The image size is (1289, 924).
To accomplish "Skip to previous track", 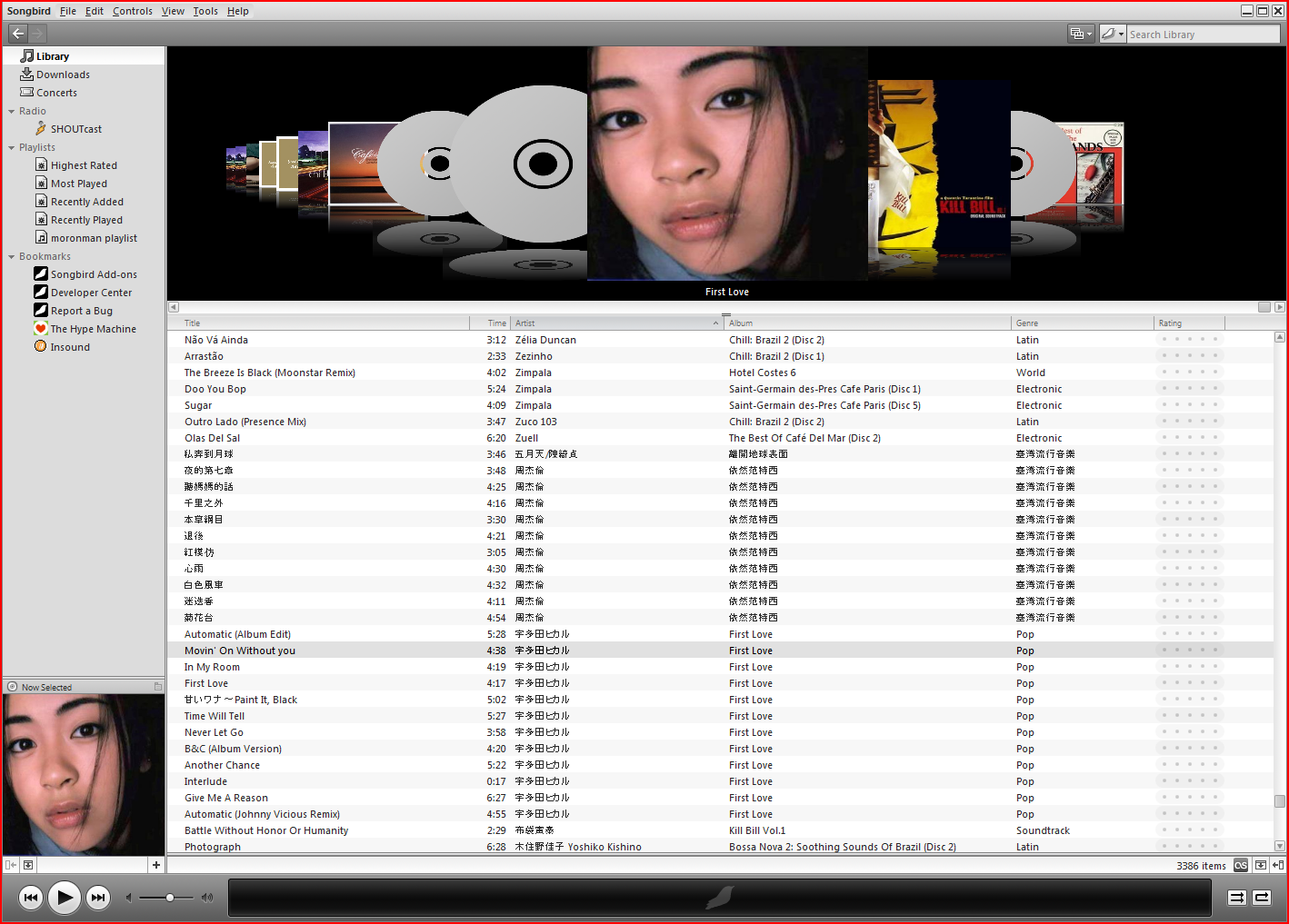I will point(31,898).
